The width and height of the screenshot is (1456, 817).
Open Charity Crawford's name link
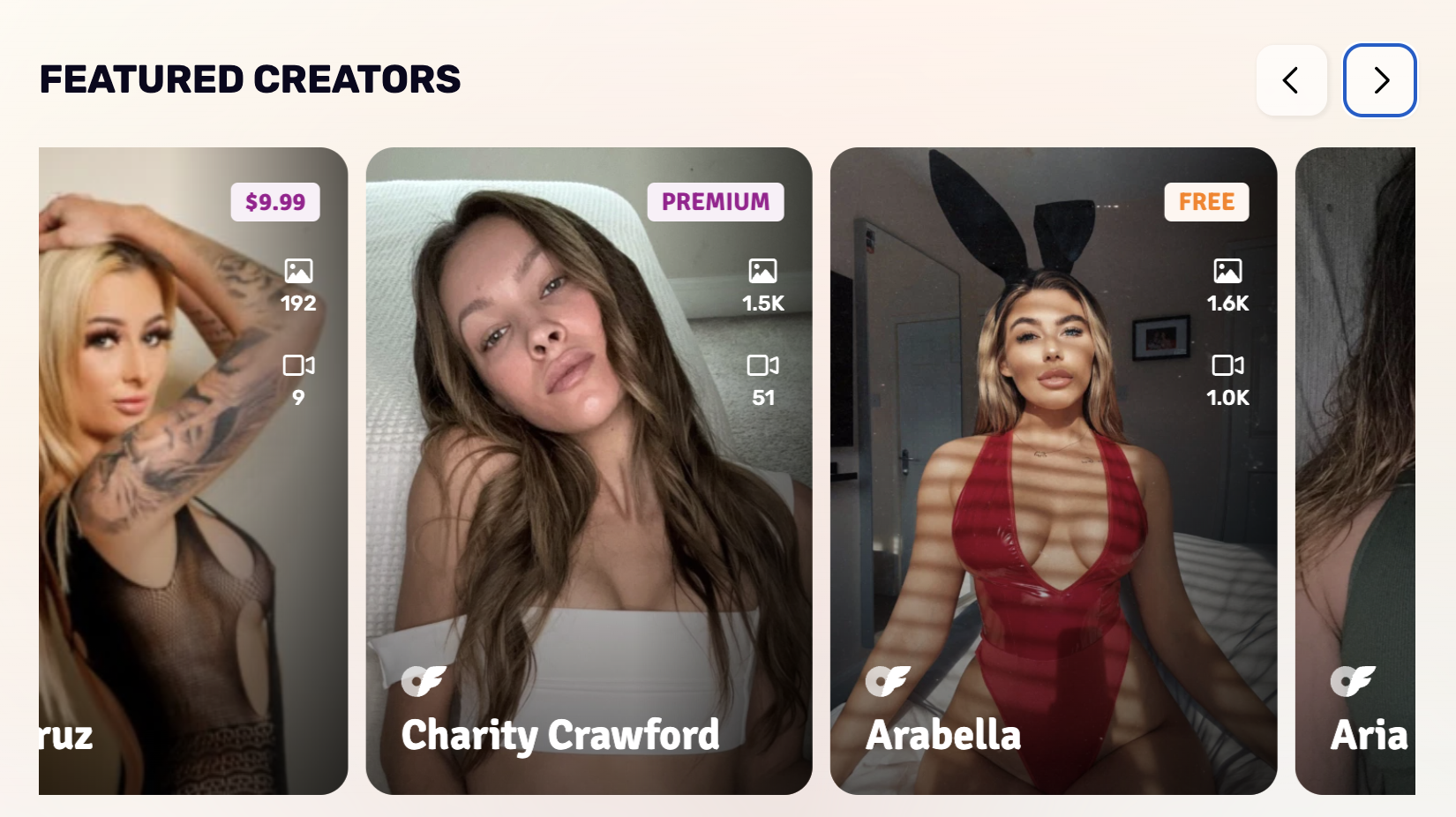pyautogui.click(x=560, y=735)
